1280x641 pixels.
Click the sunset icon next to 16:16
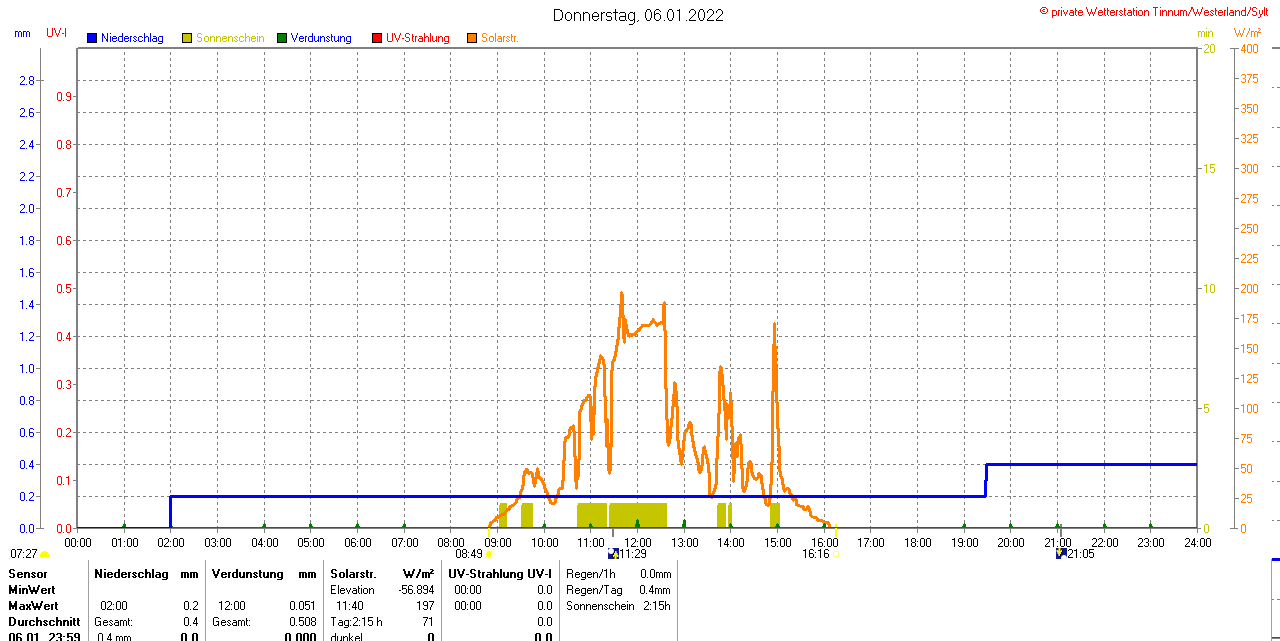tap(837, 554)
